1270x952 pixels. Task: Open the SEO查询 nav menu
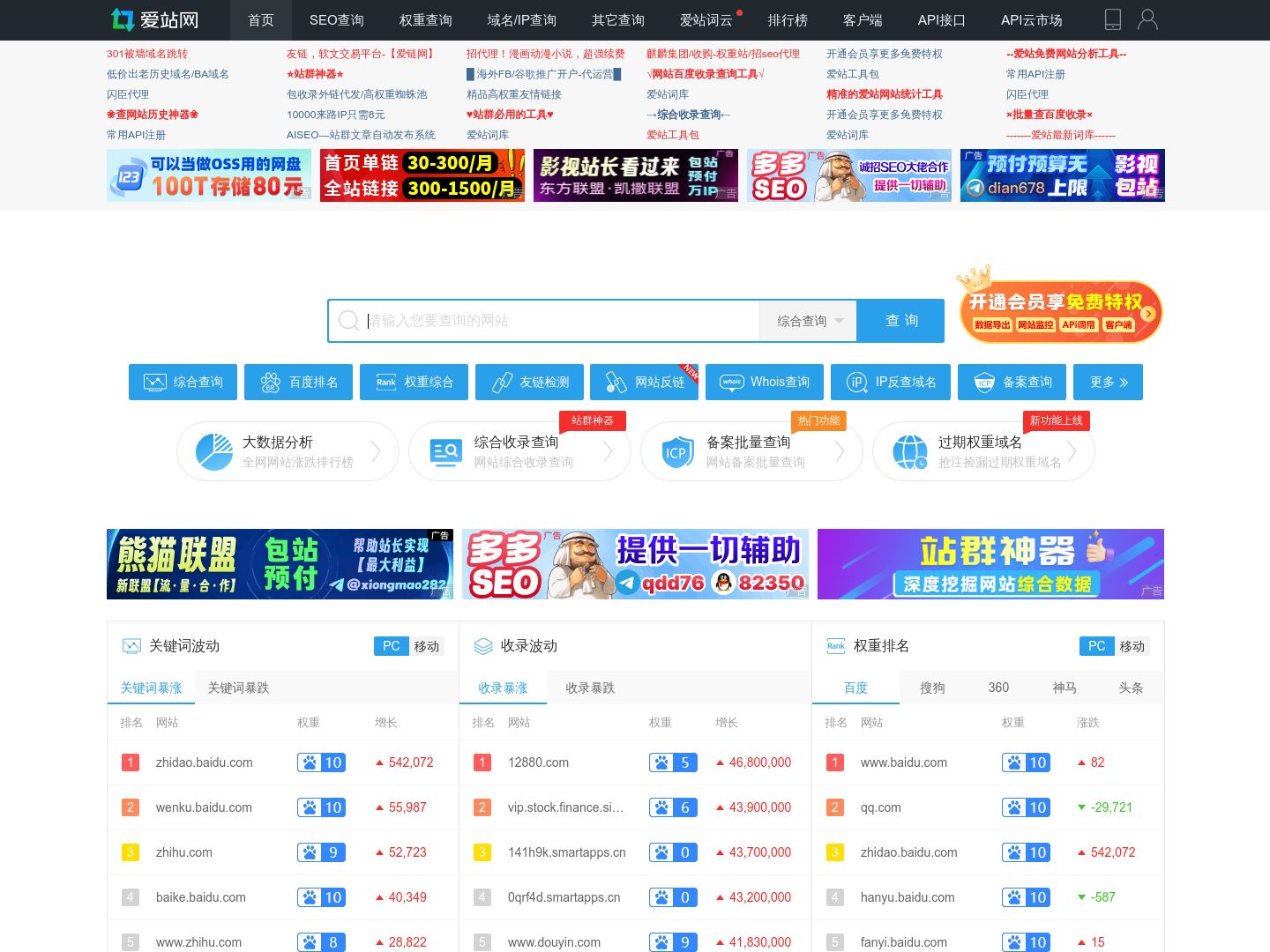coord(337,20)
